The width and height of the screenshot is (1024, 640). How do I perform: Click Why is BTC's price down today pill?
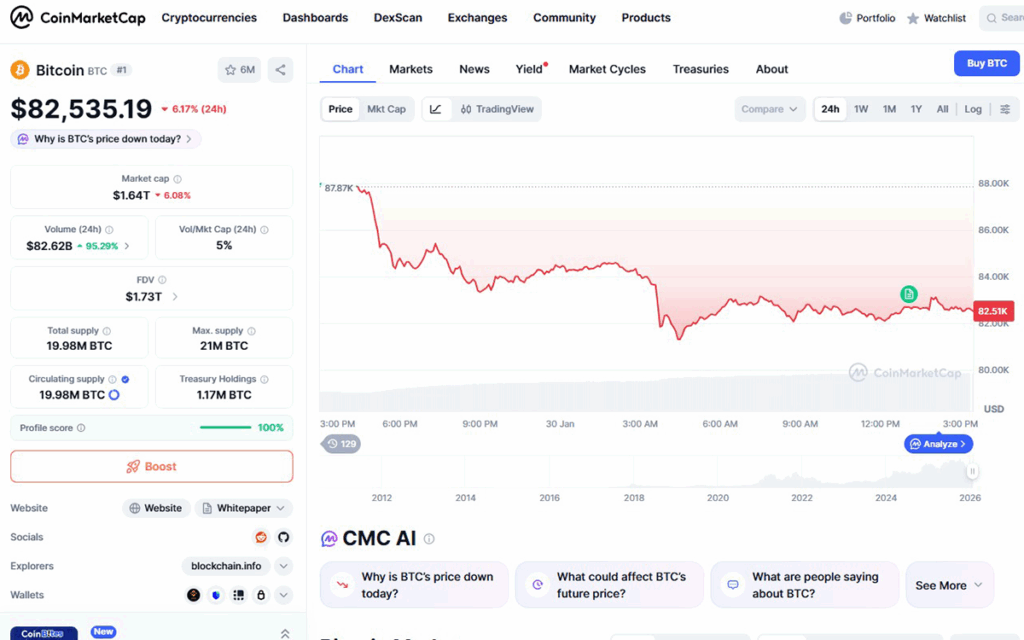click(106, 139)
